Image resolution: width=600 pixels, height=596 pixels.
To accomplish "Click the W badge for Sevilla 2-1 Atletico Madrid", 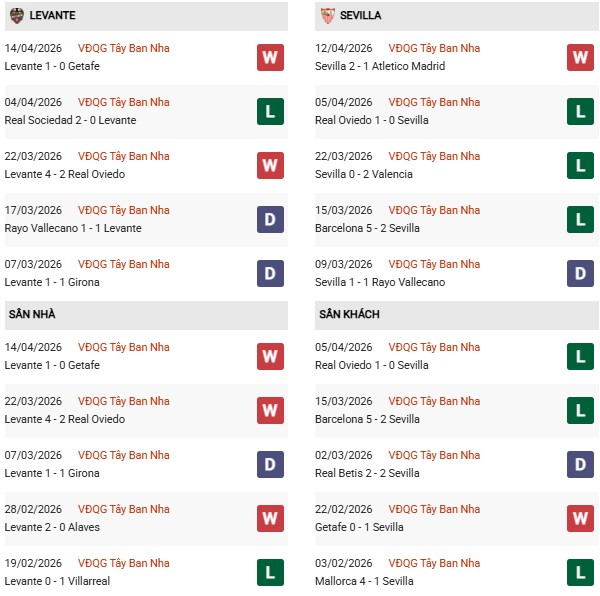I will (x=580, y=57).
